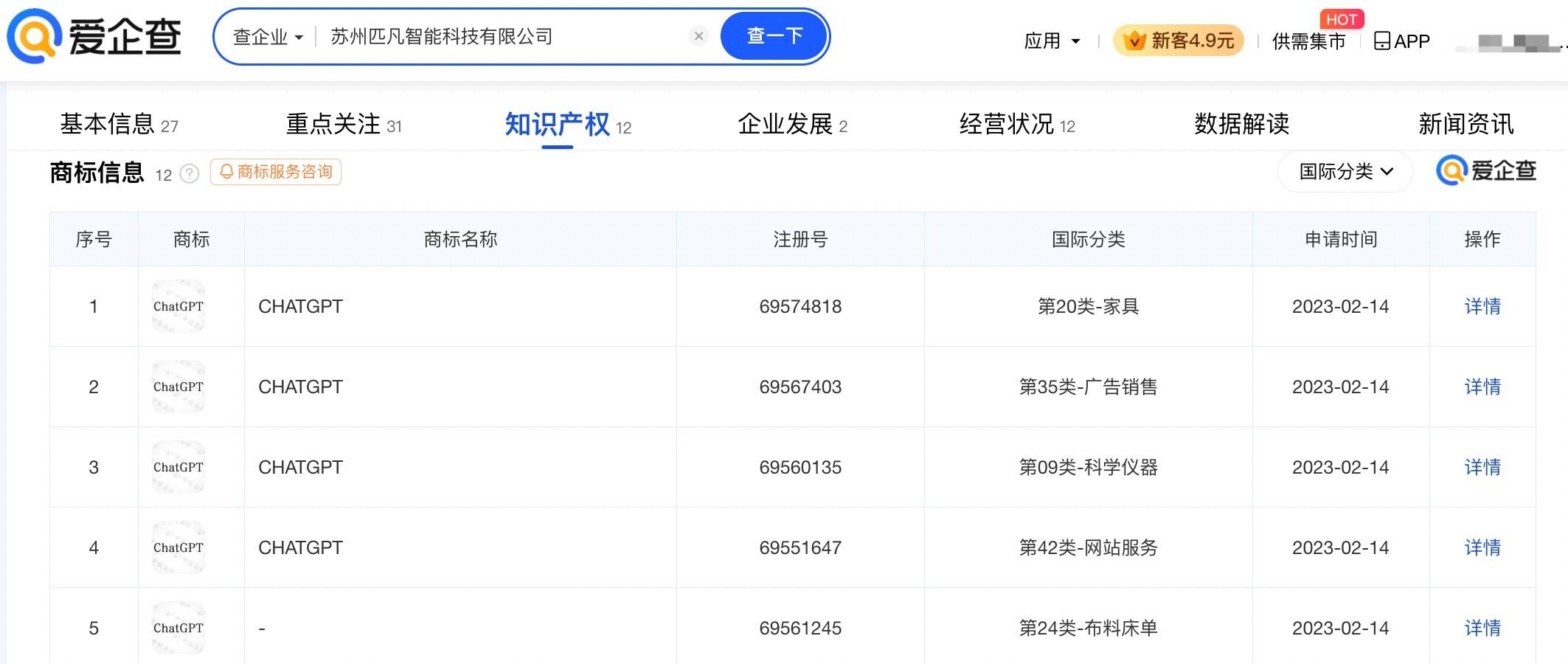Open the 企业发展 tab
This screenshot has height=664, width=1568.
[793, 124]
